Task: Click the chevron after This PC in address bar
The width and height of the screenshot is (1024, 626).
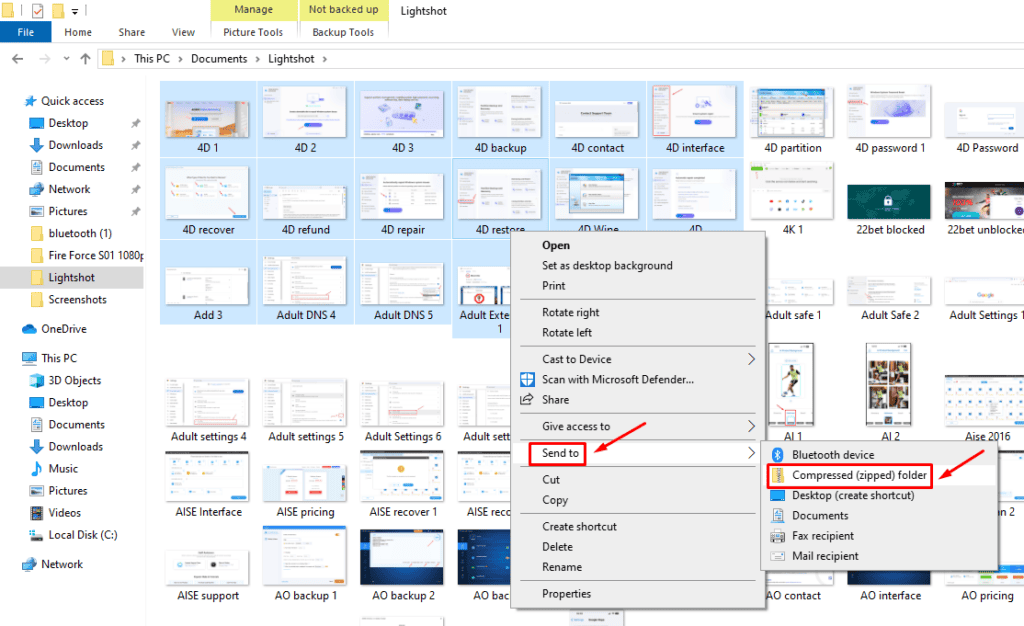Action: (x=180, y=59)
